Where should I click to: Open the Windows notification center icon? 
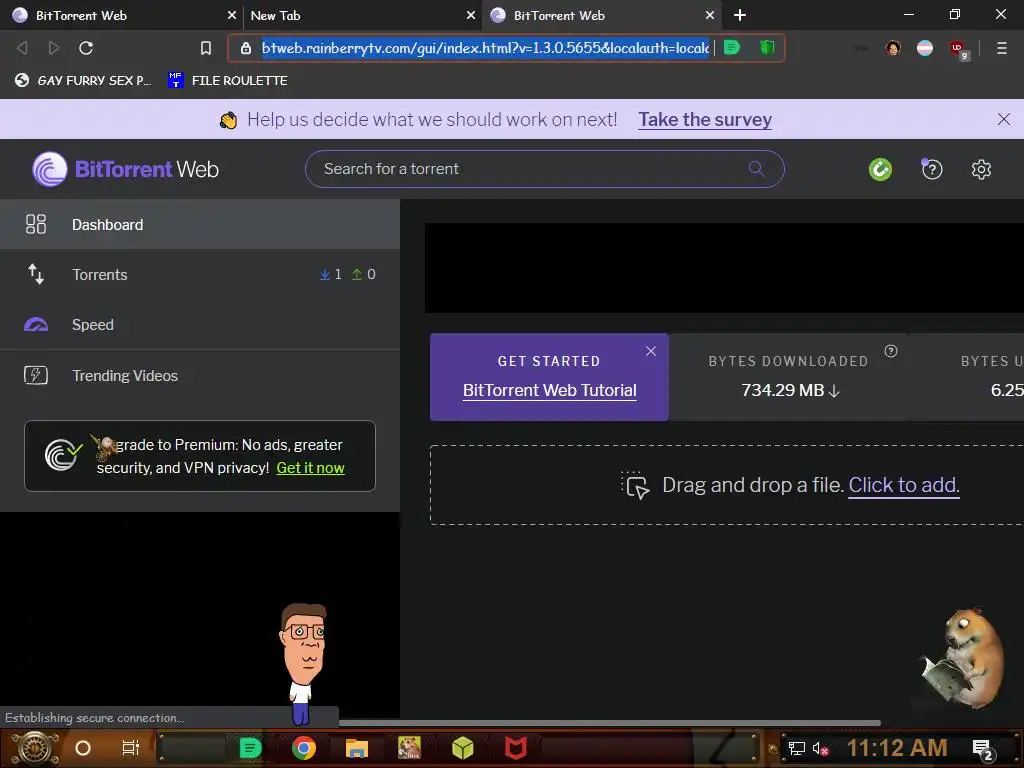(982, 749)
